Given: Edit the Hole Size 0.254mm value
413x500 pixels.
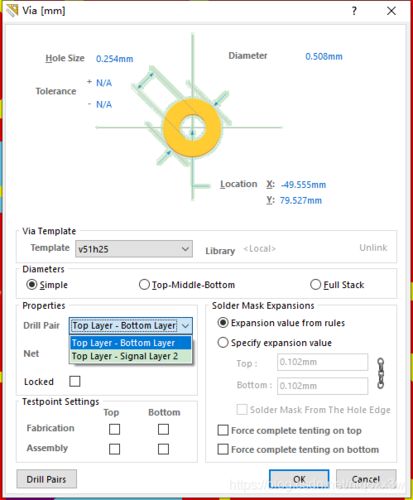Looking at the screenshot, I should [115, 59].
